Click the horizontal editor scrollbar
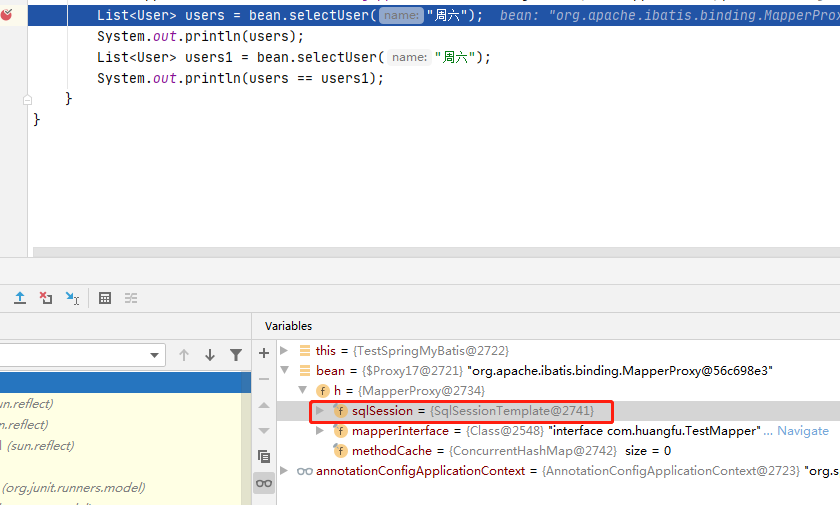Screen dimensions: 840x505 click(437, 252)
